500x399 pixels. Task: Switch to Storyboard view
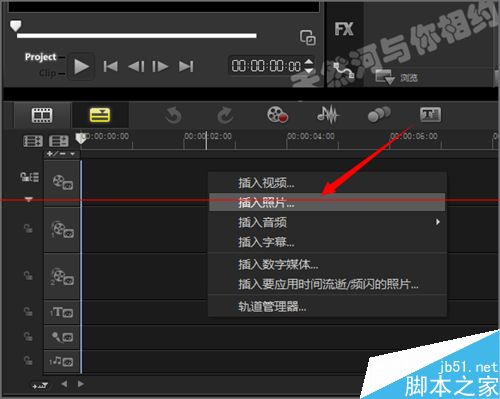pos(42,115)
